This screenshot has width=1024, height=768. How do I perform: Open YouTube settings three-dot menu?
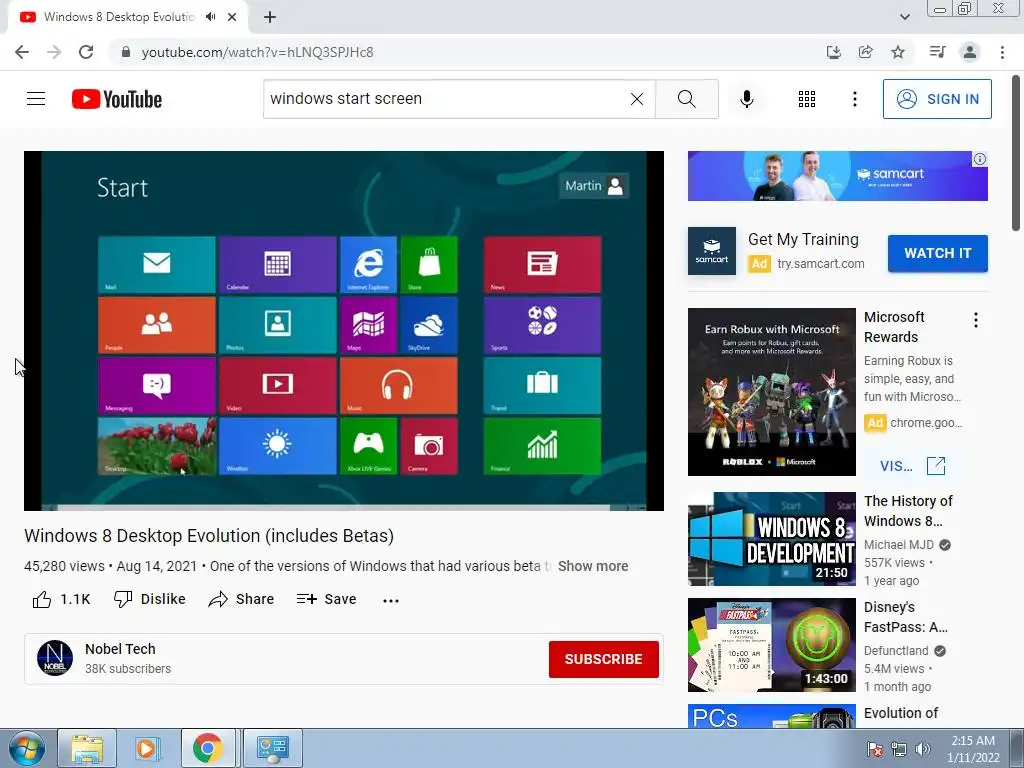tap(854, 99)
